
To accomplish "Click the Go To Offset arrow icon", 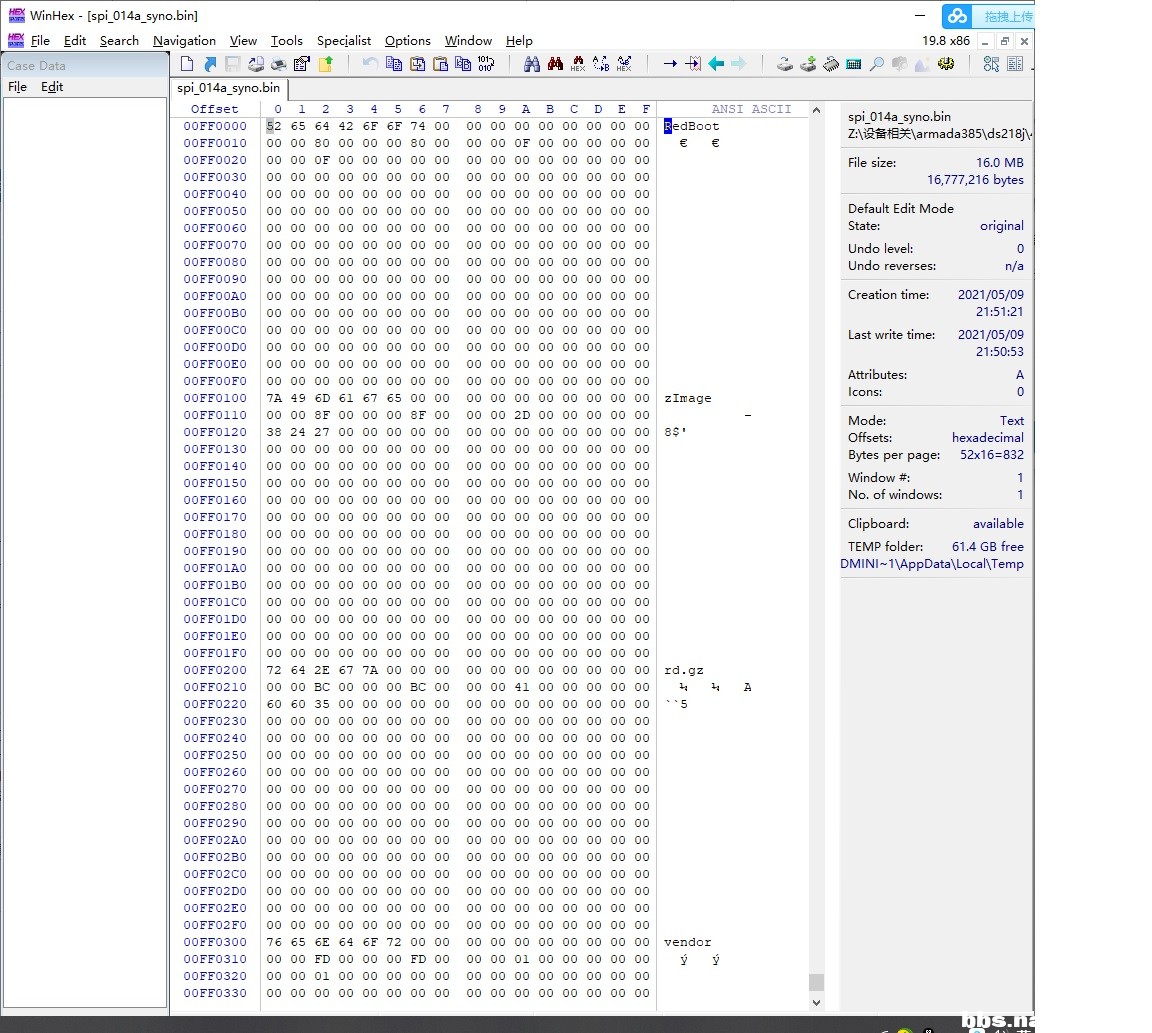I will point(670,64).
